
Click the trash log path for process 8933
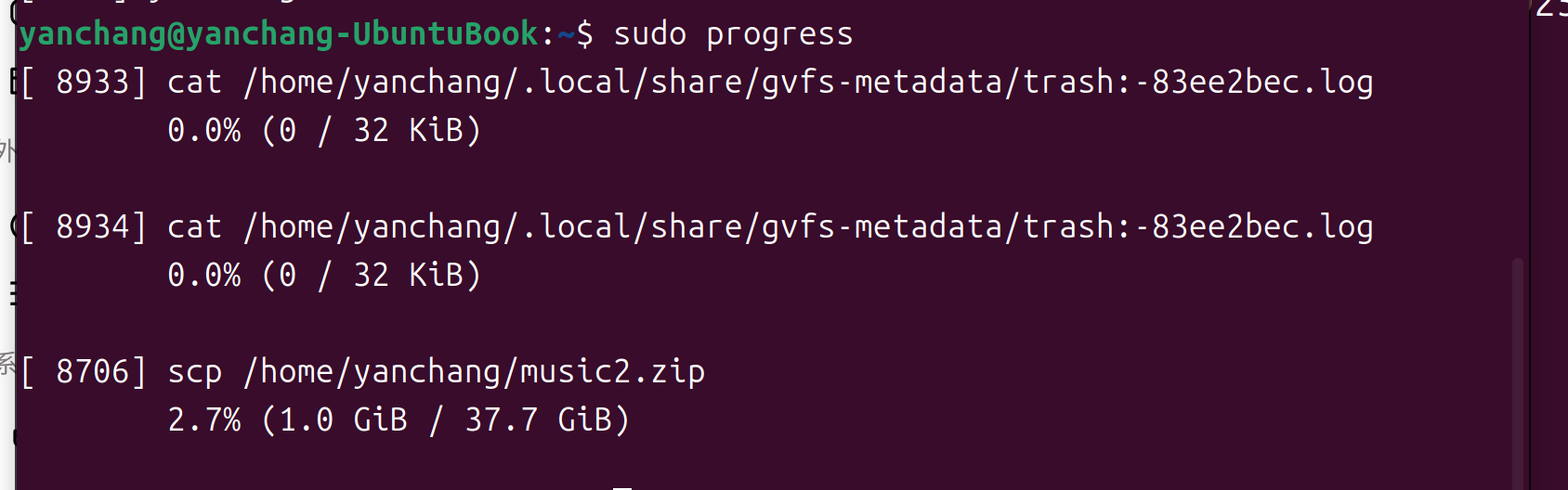(x=807, y=83)
